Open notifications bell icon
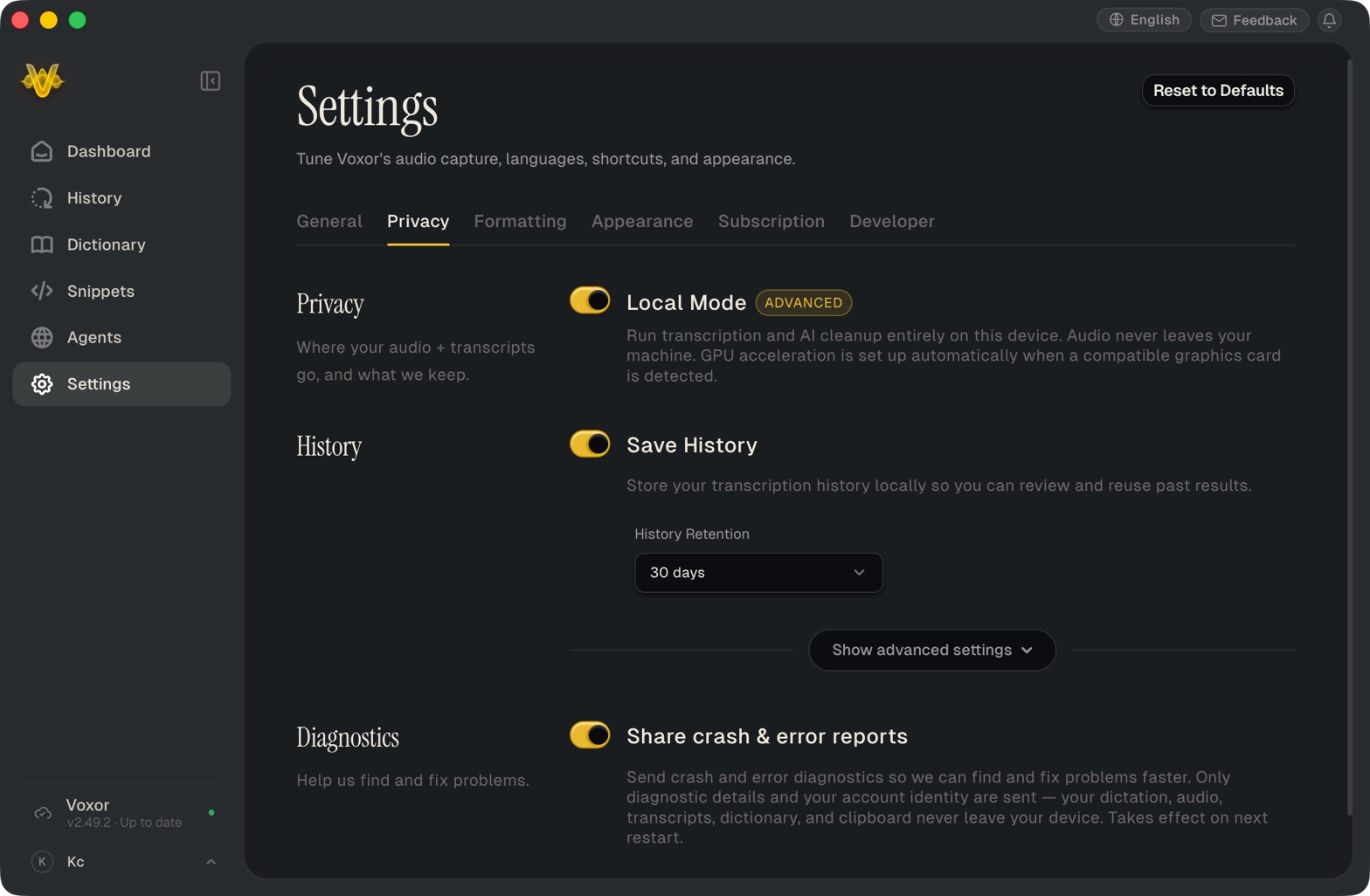The image size is (1370, 896). [x=1329, y=20]
